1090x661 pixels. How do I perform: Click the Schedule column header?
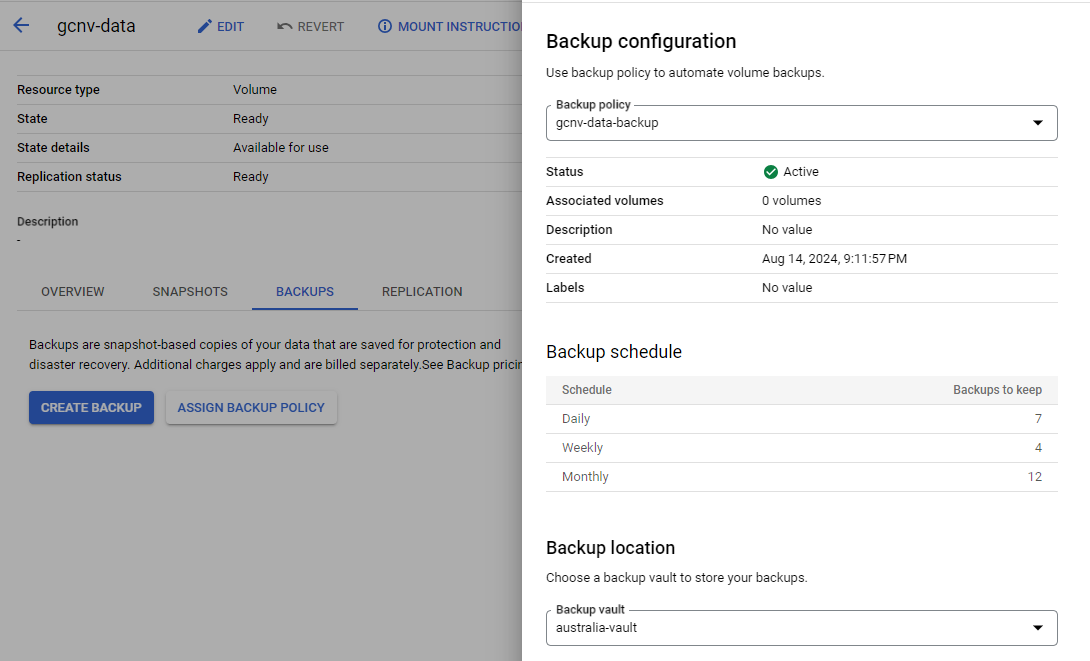click(x=587, y=390)
